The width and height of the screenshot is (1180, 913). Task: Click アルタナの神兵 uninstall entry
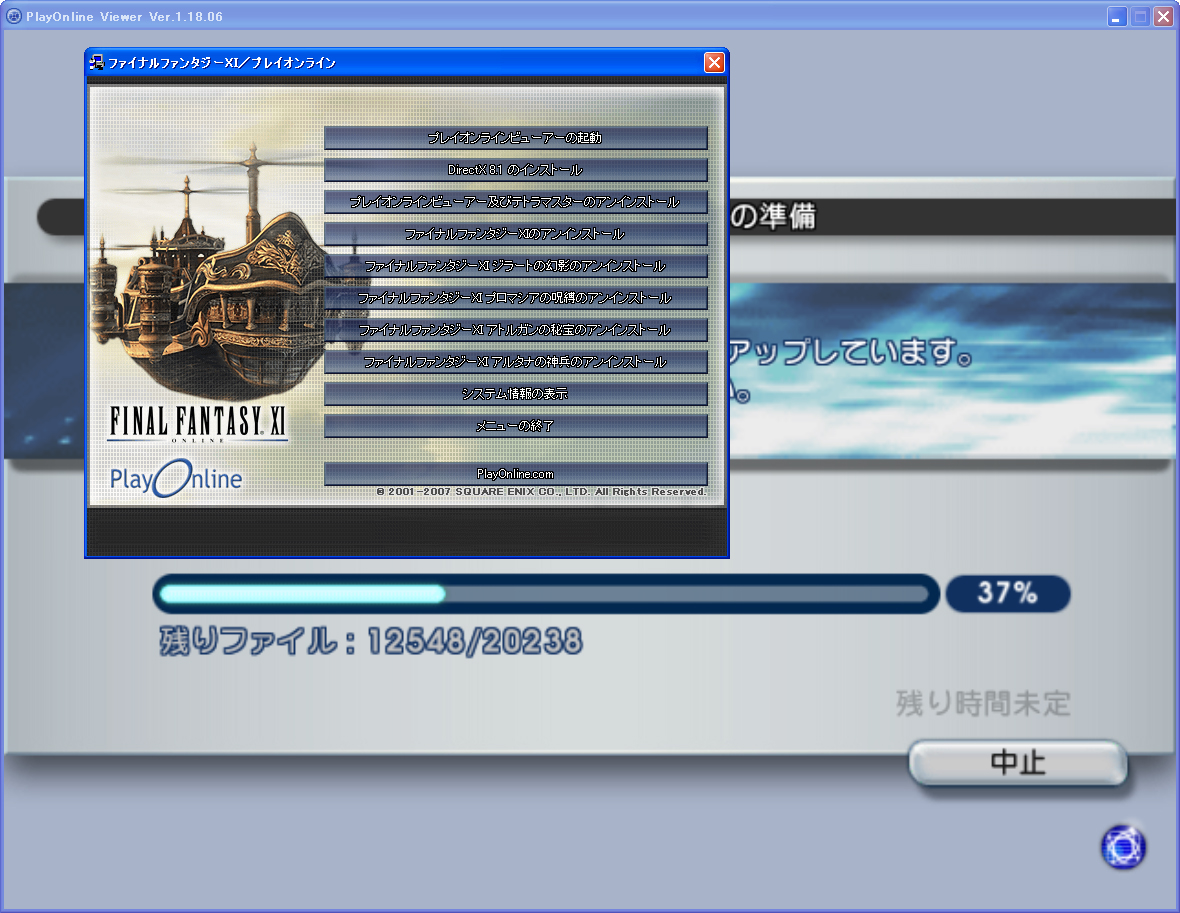515,362
